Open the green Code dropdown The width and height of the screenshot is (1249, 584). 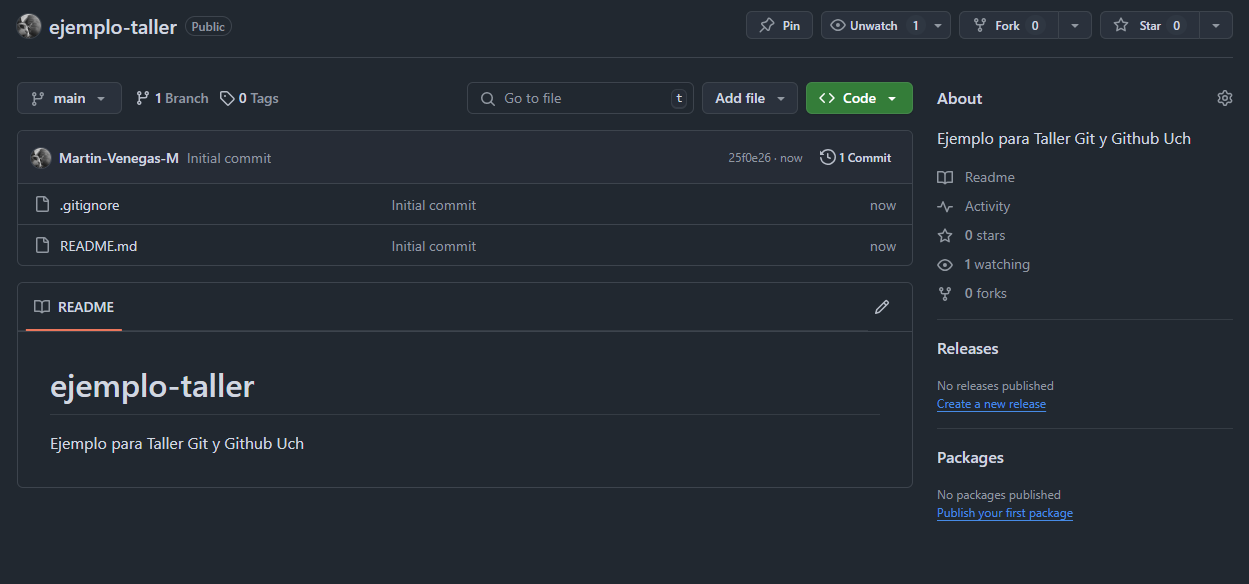pyautogui.click(x=859, y=98)
